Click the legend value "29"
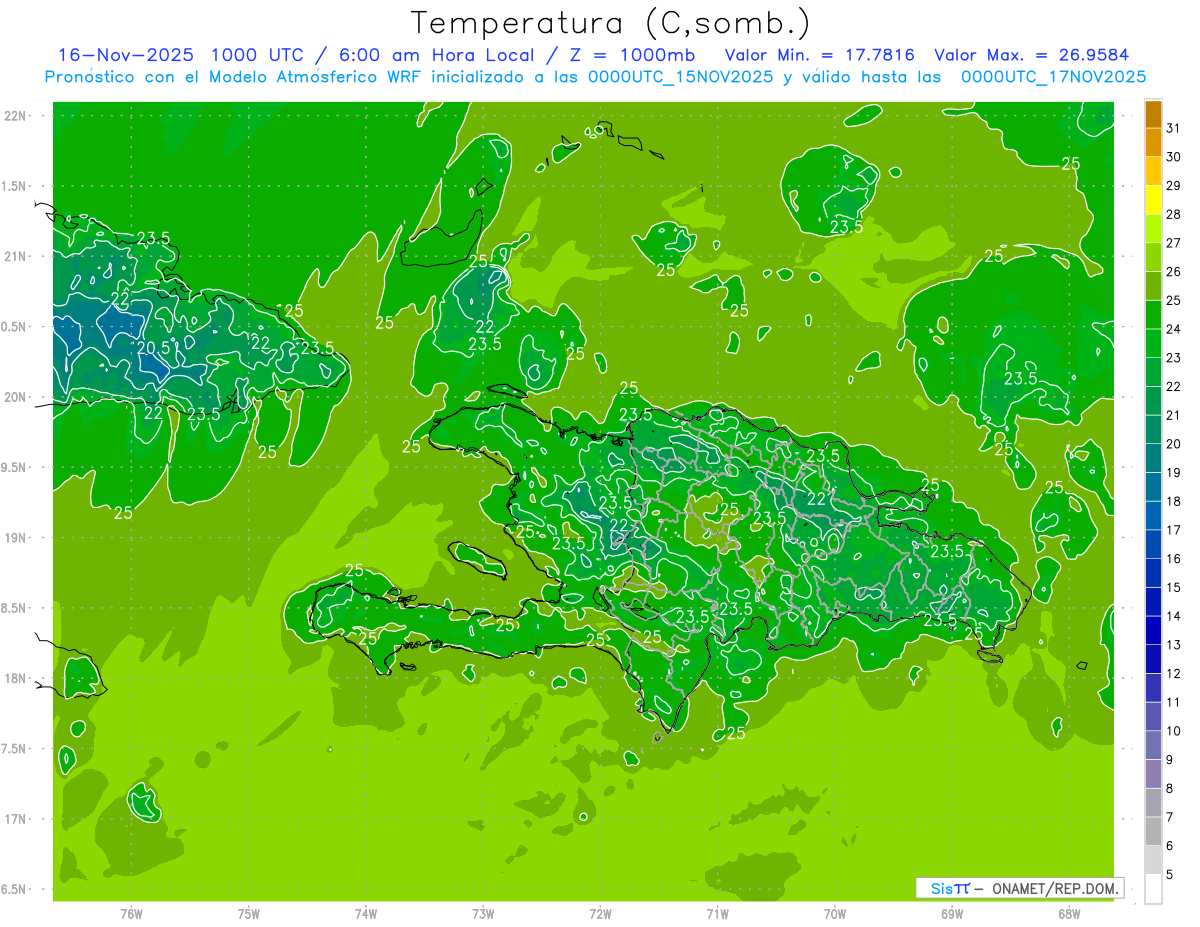 point(1174,185)
